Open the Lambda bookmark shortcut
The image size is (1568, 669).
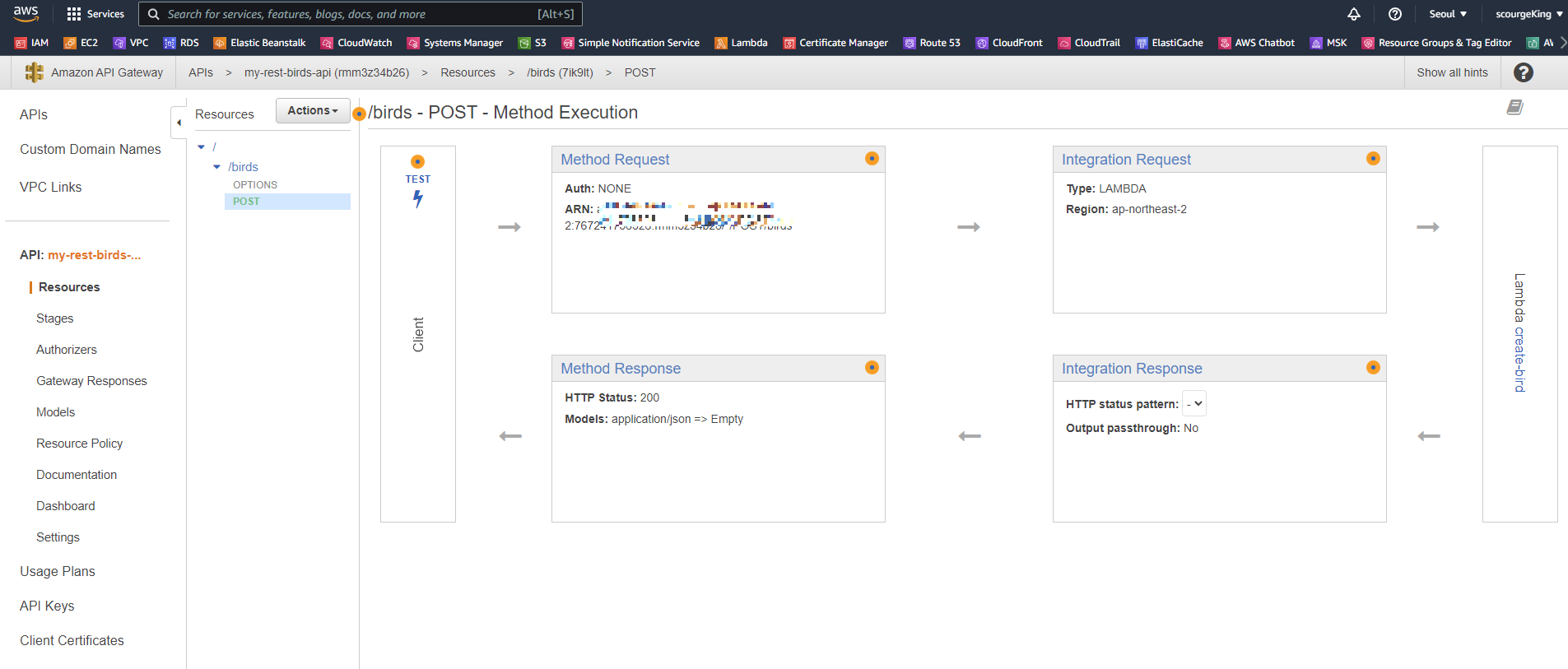tap(742, 43)
